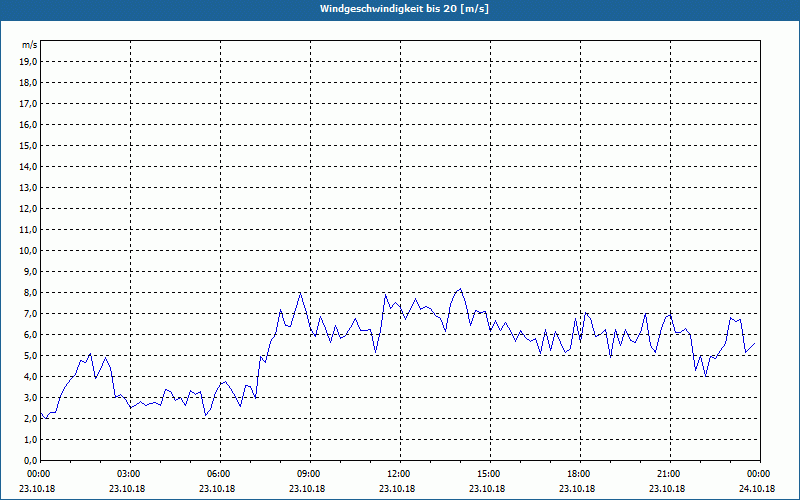Pick the 23.10.18 date under 18:00
800x500 pixels.
[x=577, y=488]
